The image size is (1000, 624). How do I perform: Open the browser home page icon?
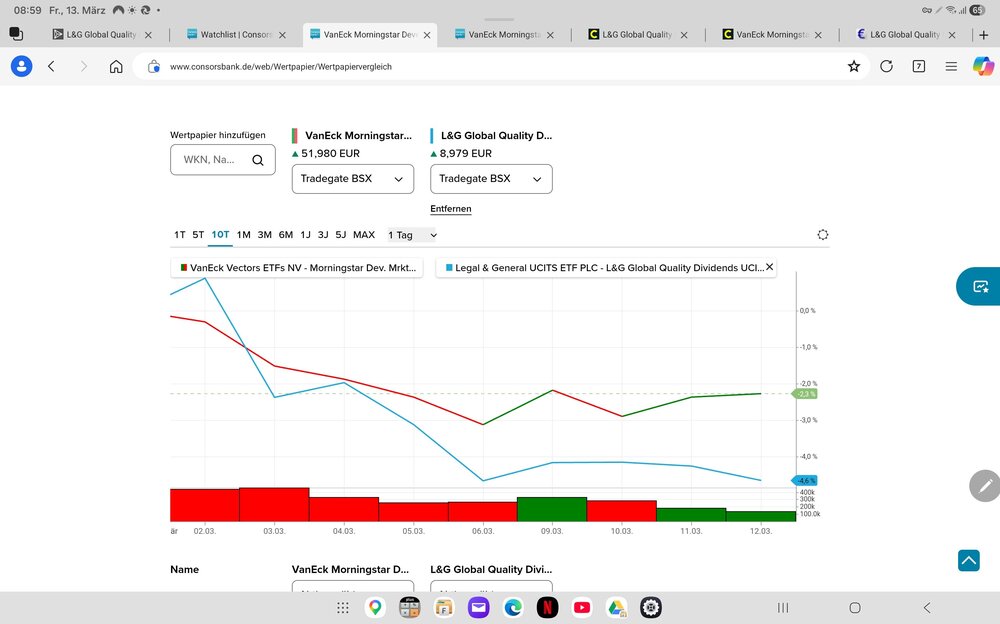[x=116, y=66]
